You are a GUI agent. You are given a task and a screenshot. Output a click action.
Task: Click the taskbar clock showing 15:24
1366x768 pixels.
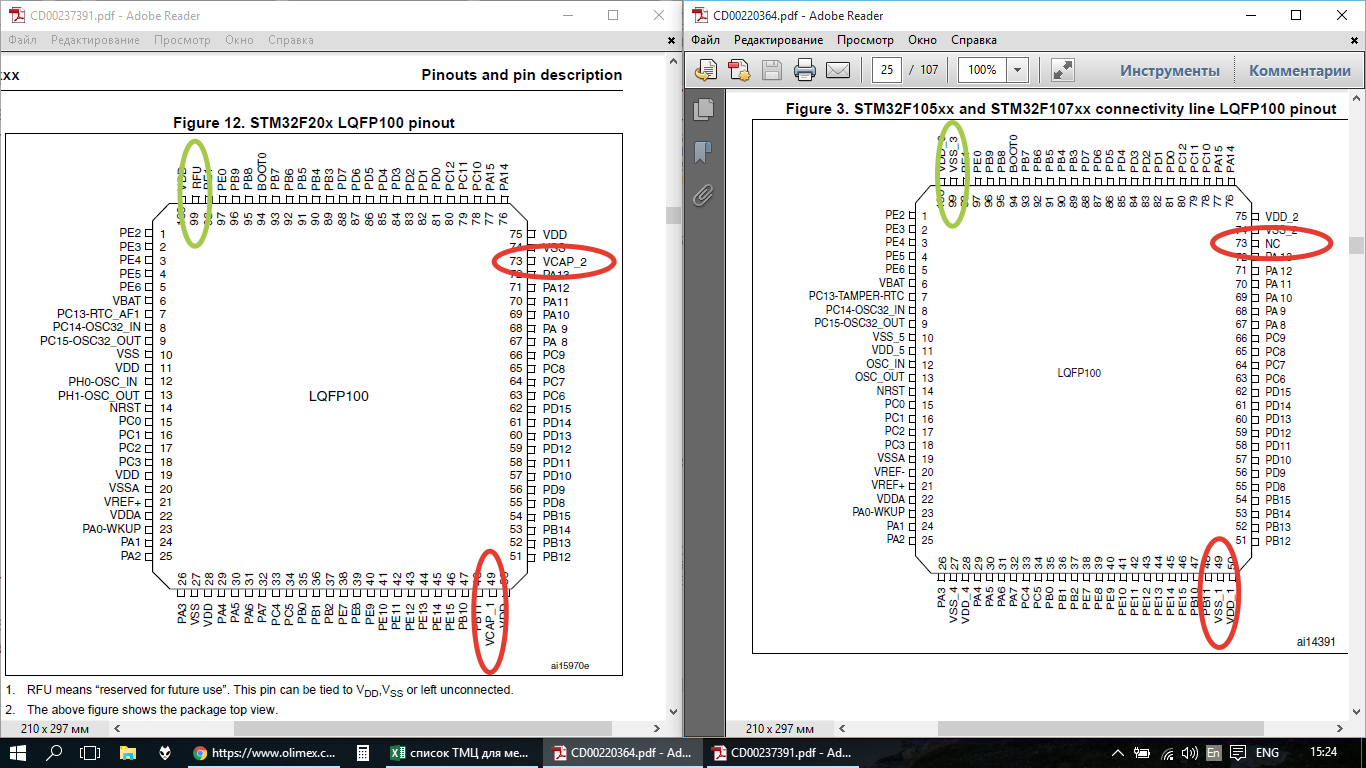[1323, 752]
